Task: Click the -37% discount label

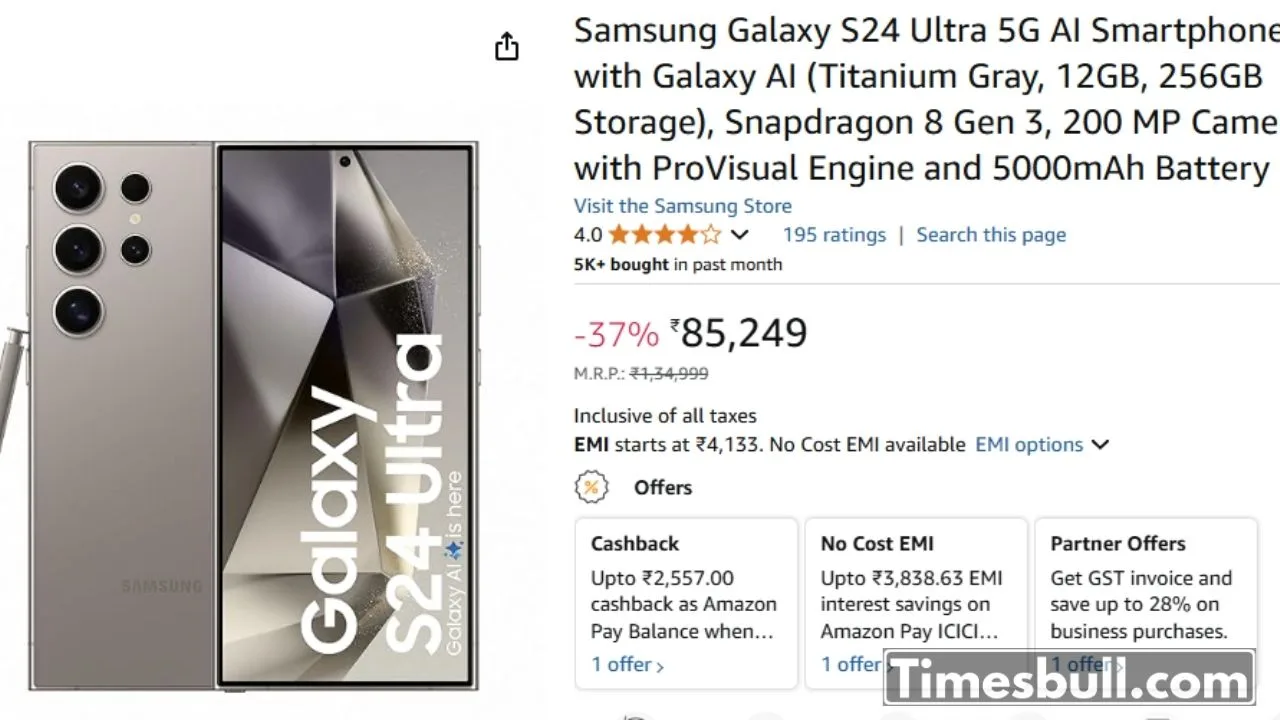Action: click(616, 334)
